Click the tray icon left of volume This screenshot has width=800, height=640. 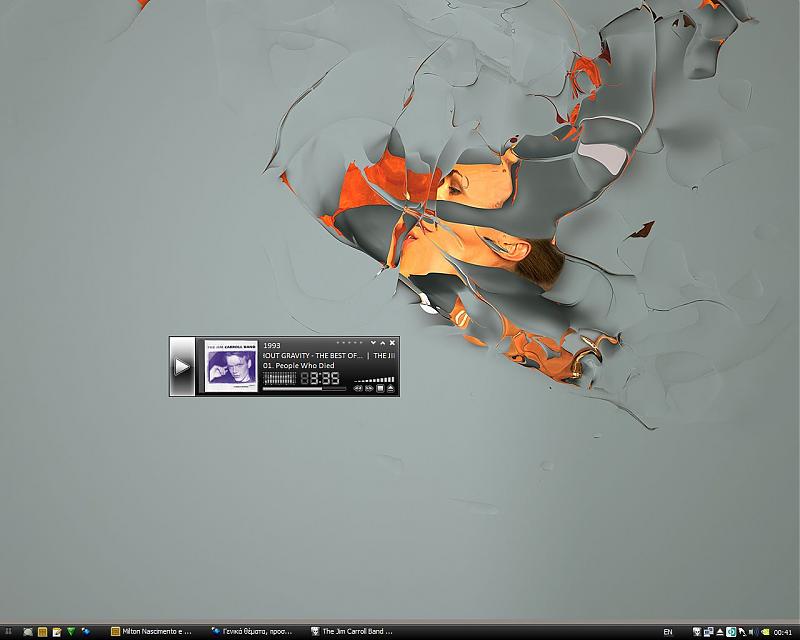[x=742, y=632]
